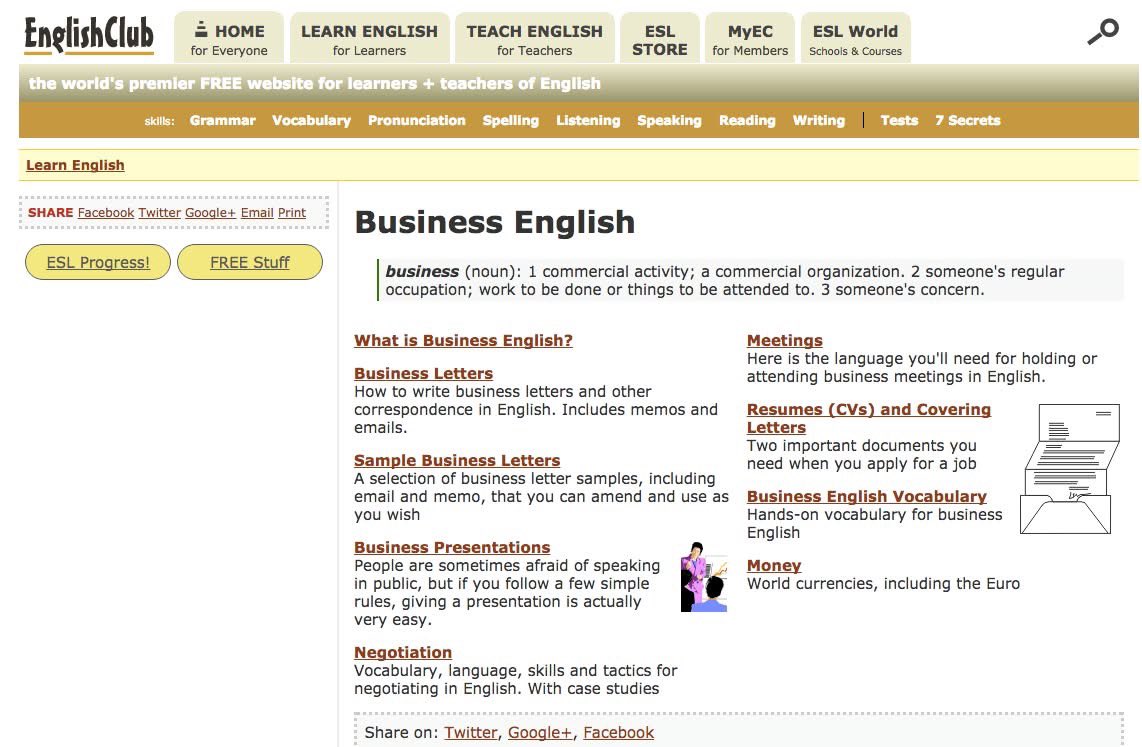Share the page via Facebook in sidebar
The height and width of the screenshot is (747, 1142).
(x=106, y=213)
